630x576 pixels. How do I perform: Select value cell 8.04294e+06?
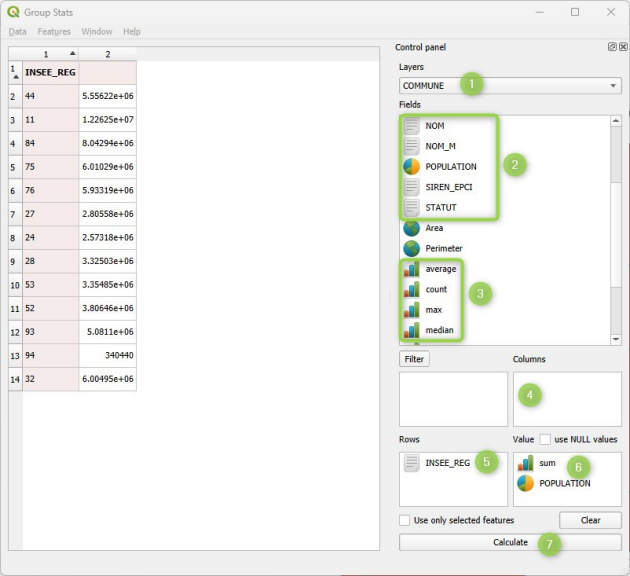tap(108, 143)
